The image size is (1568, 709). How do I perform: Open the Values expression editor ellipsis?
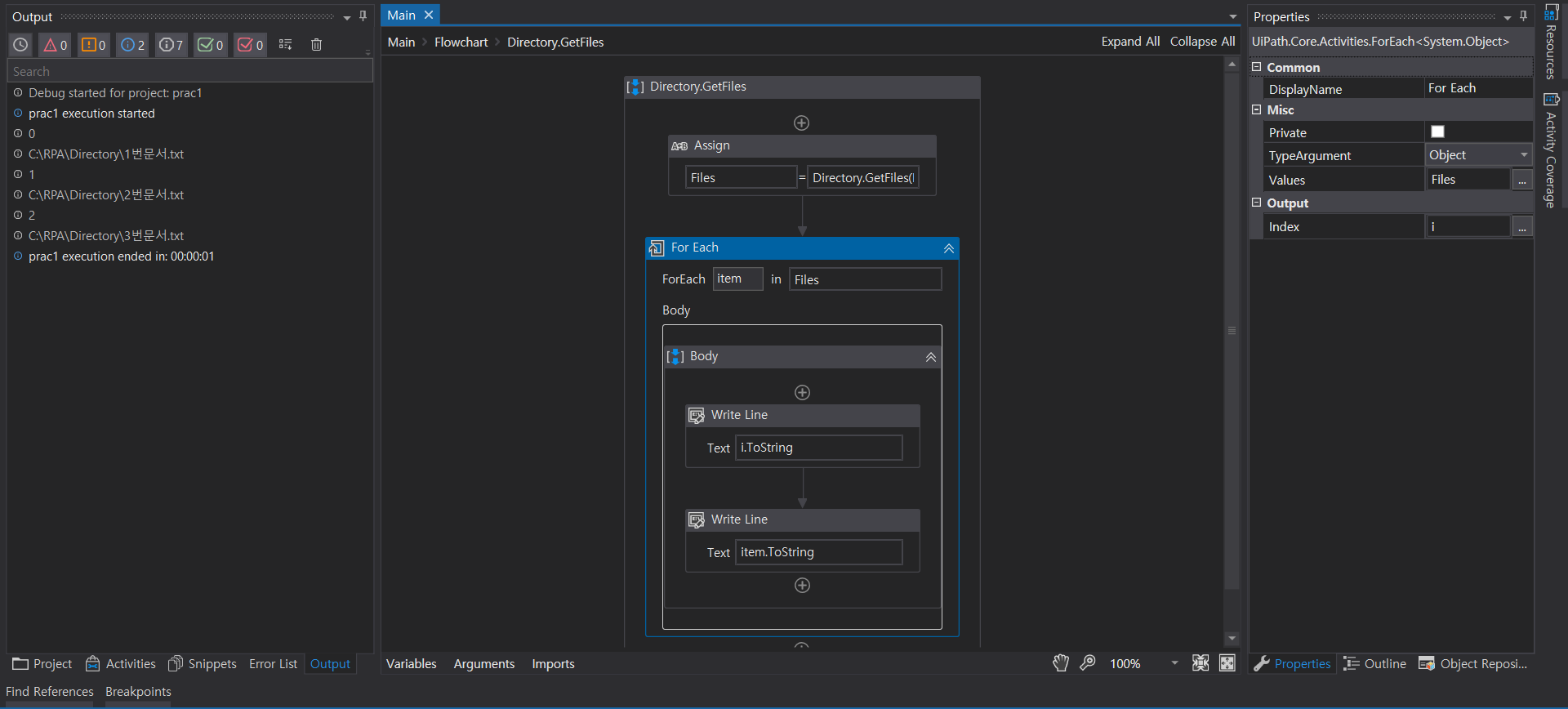(1522, 180)
